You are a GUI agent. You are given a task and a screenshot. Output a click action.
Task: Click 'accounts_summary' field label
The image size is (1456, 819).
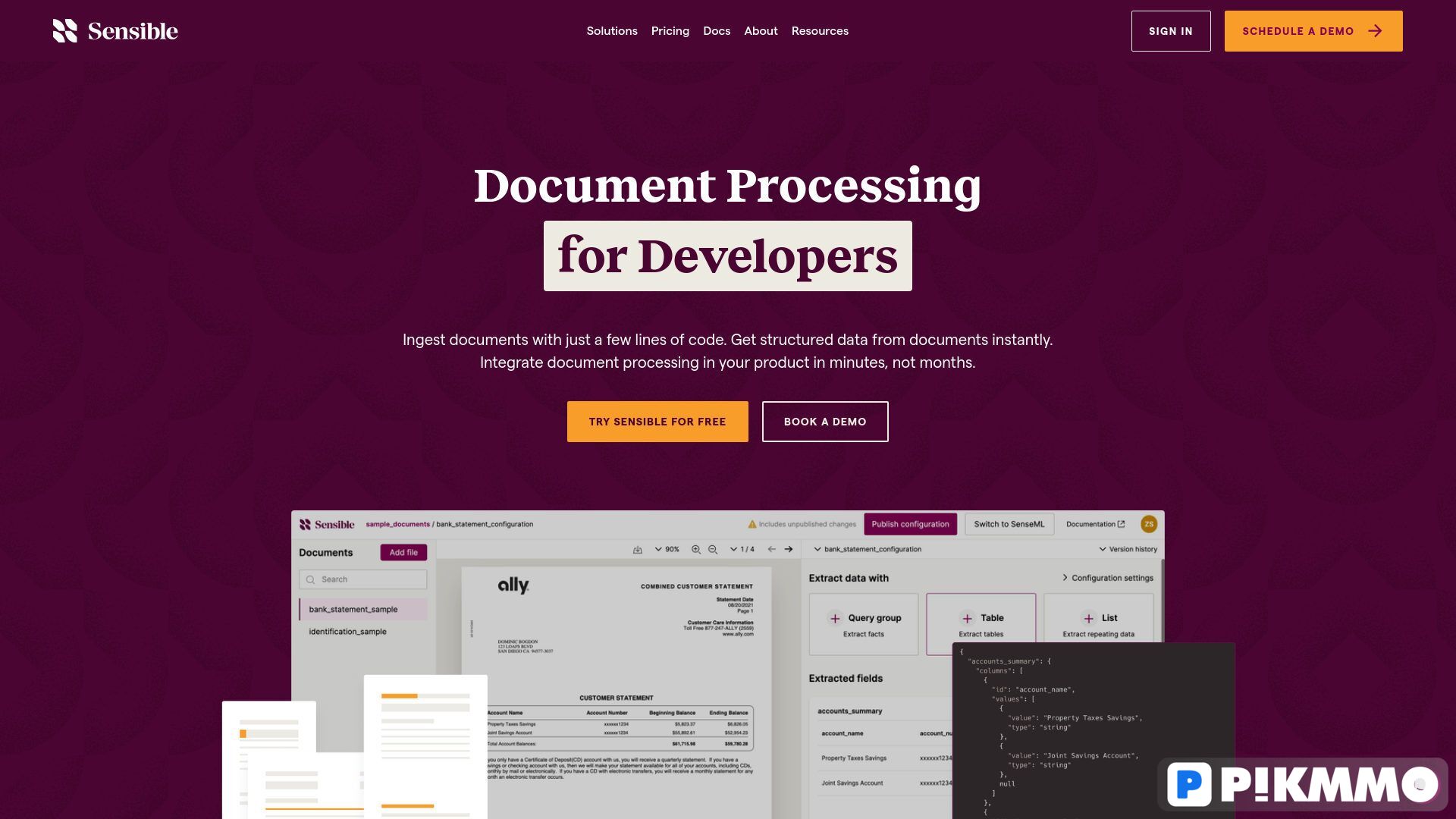click(x=849, y=711)
